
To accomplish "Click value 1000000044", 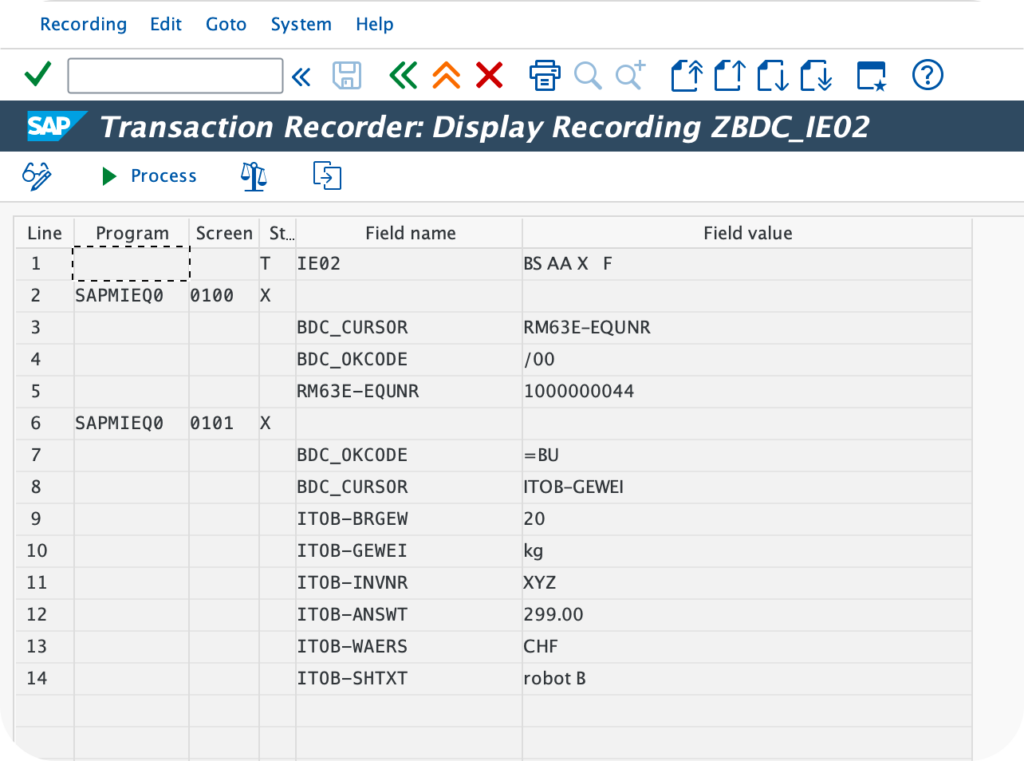I will [x=747, y=391].
